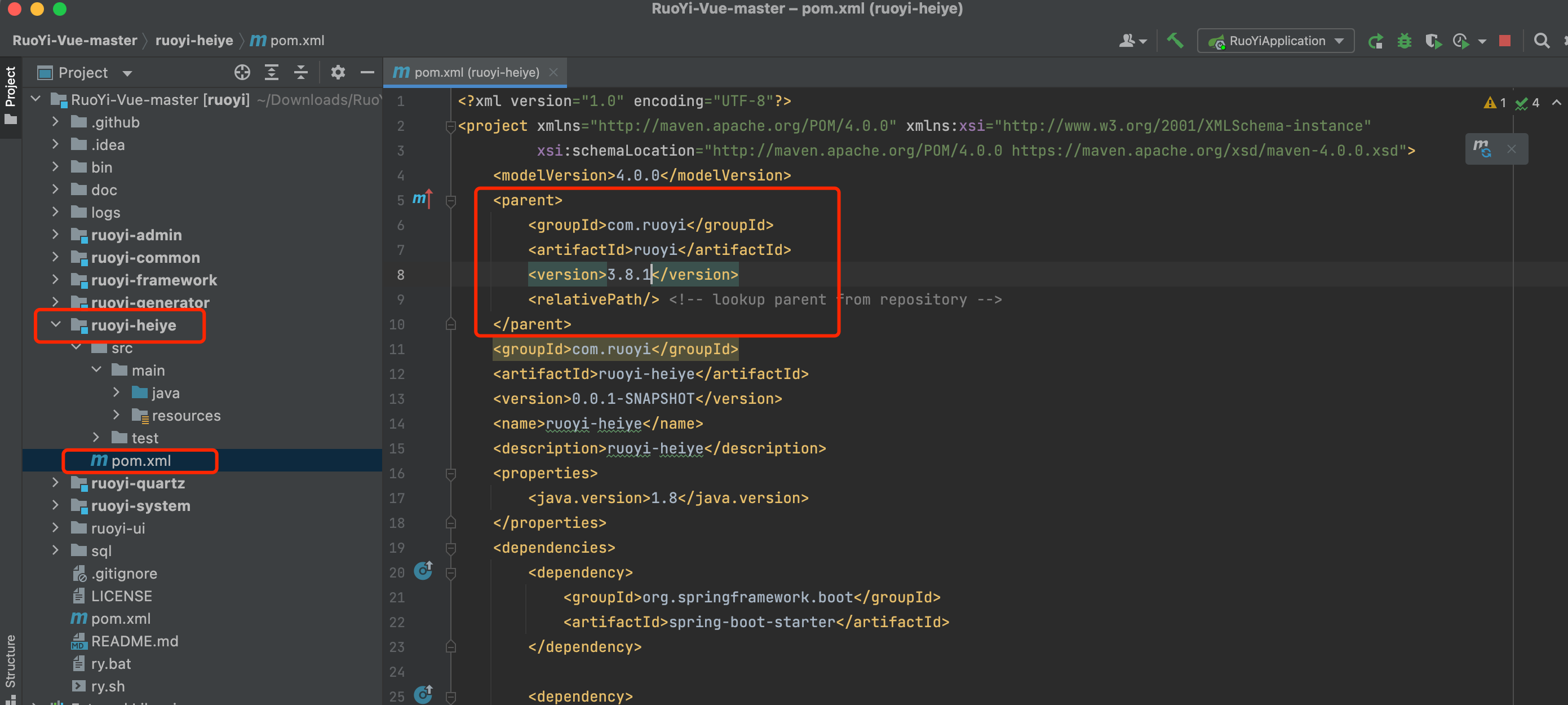The height and width of the screenshot is (705, 1568).
Task: Expand the .github folder
Action: coord(55,121)
